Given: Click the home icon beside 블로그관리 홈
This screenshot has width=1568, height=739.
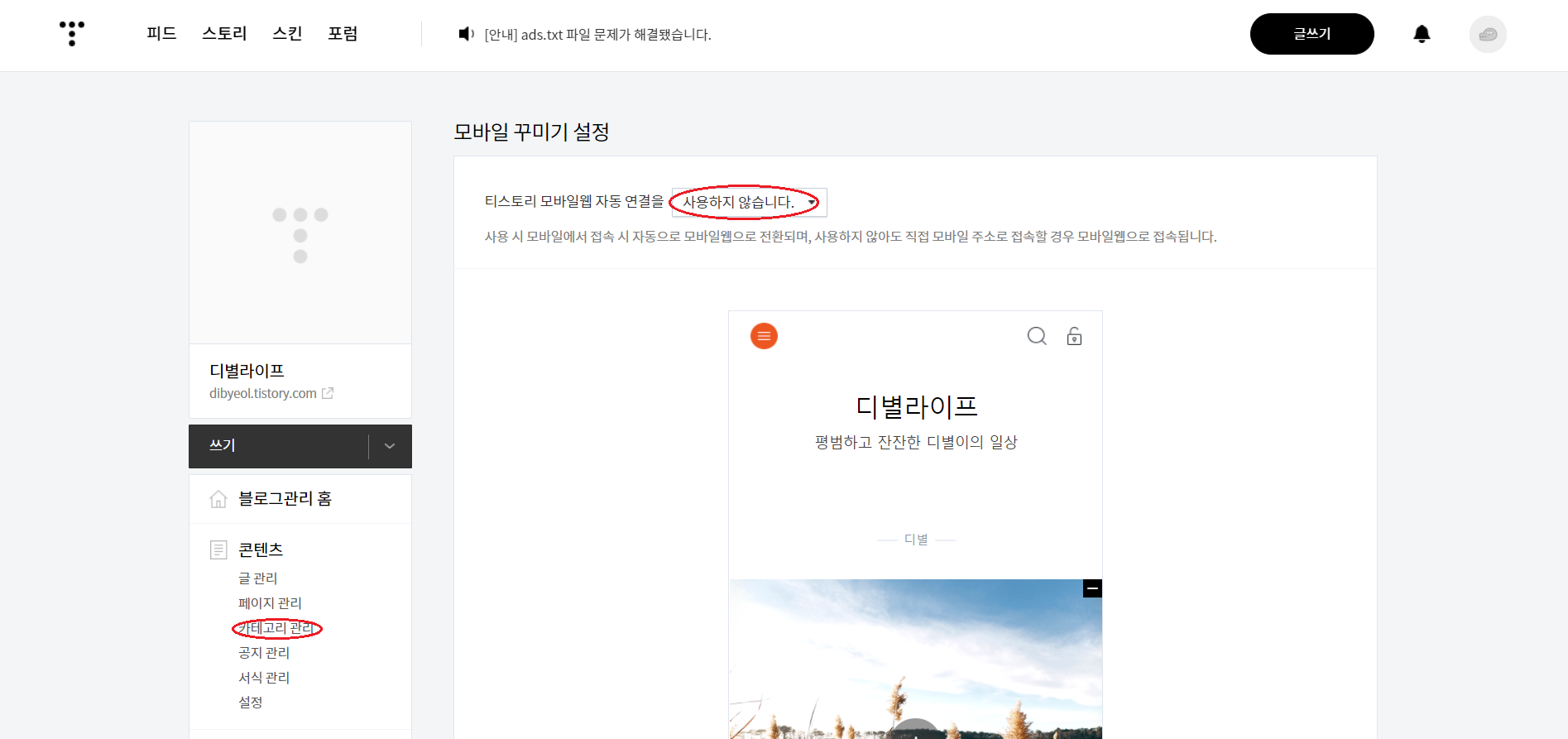Looking at the screenshot, I should [218, 499].
